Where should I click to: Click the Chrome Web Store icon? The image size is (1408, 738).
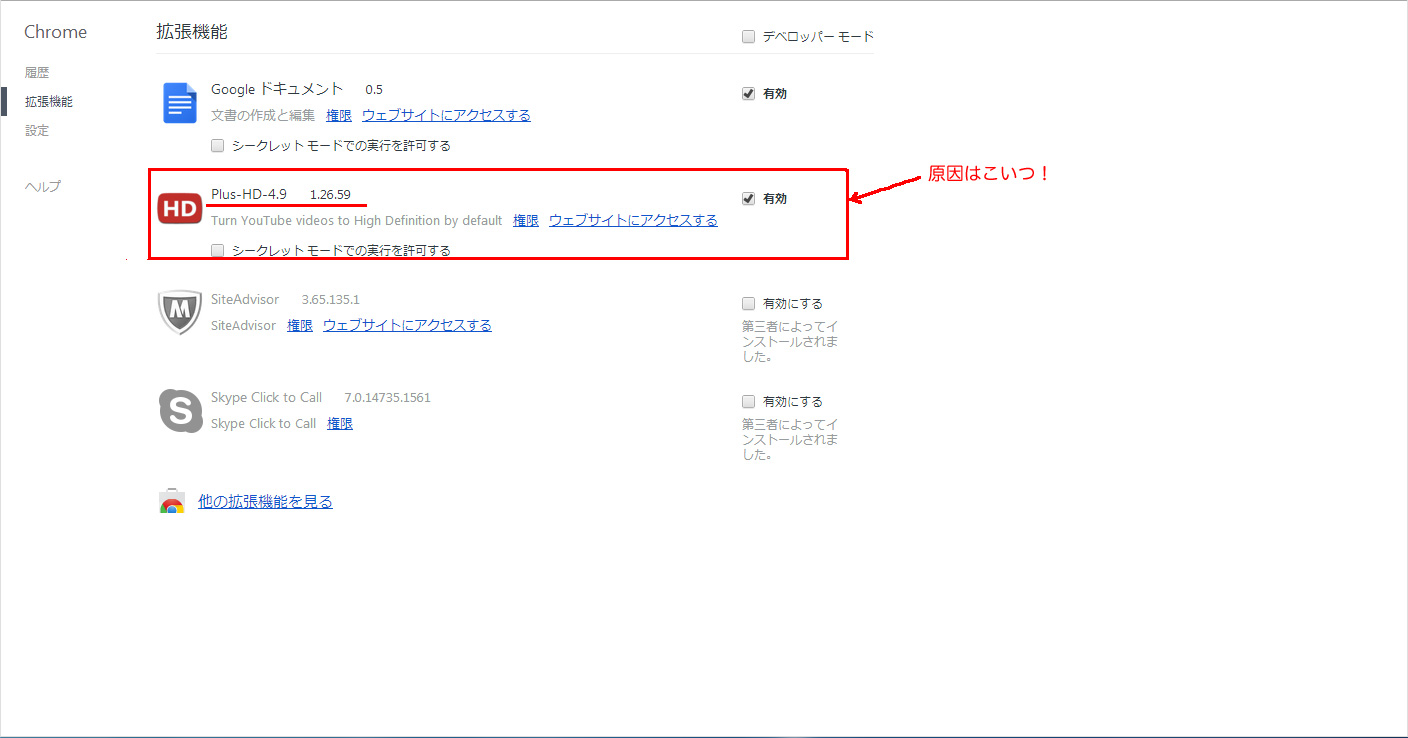172,502
